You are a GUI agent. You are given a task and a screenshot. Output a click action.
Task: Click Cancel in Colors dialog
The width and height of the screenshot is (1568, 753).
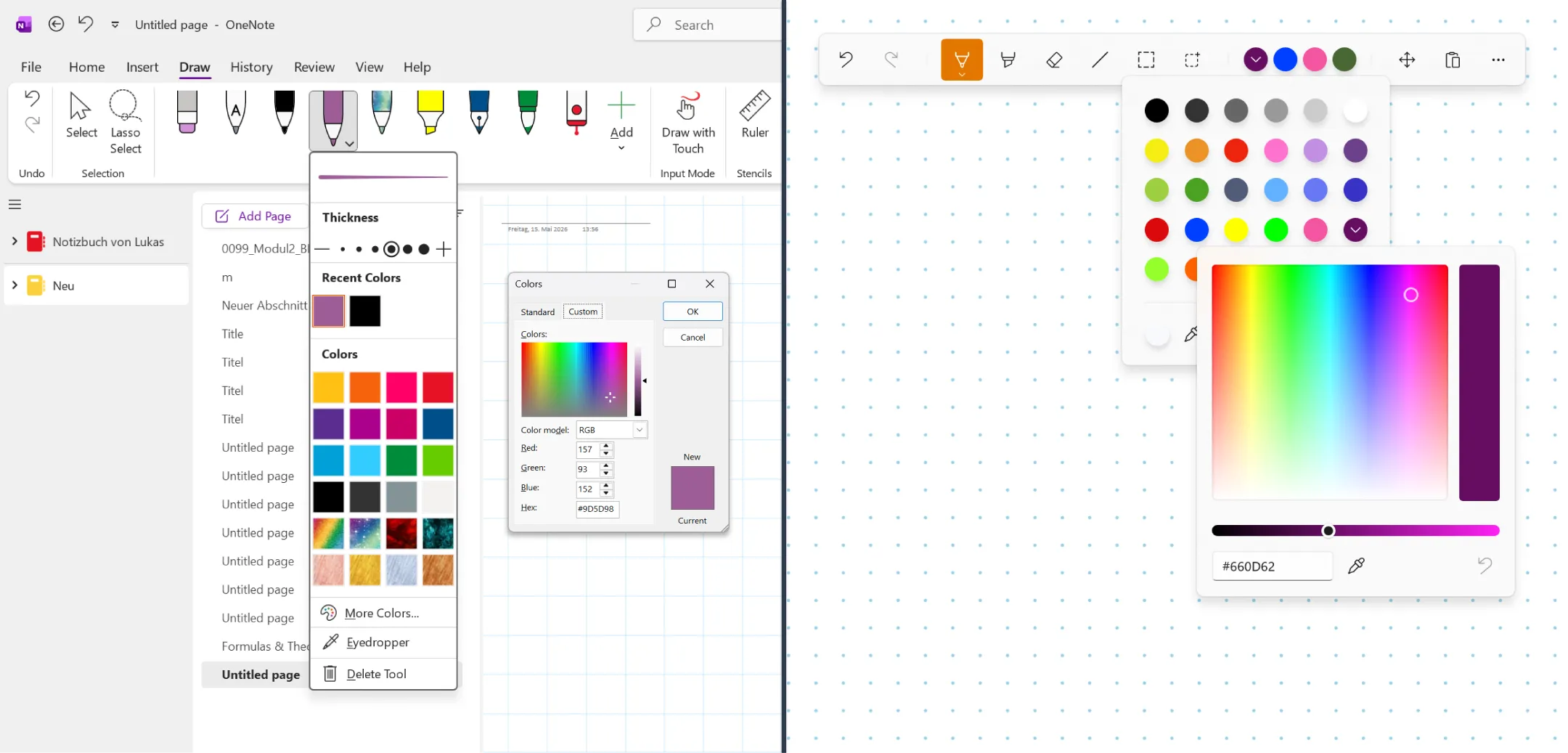pos(693,337)
